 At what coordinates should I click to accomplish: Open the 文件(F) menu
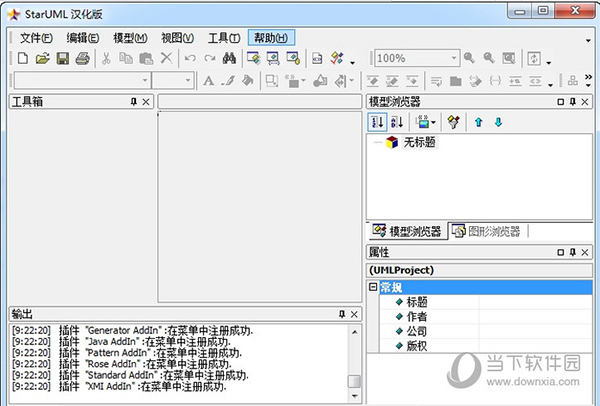(x=36, y=38)
